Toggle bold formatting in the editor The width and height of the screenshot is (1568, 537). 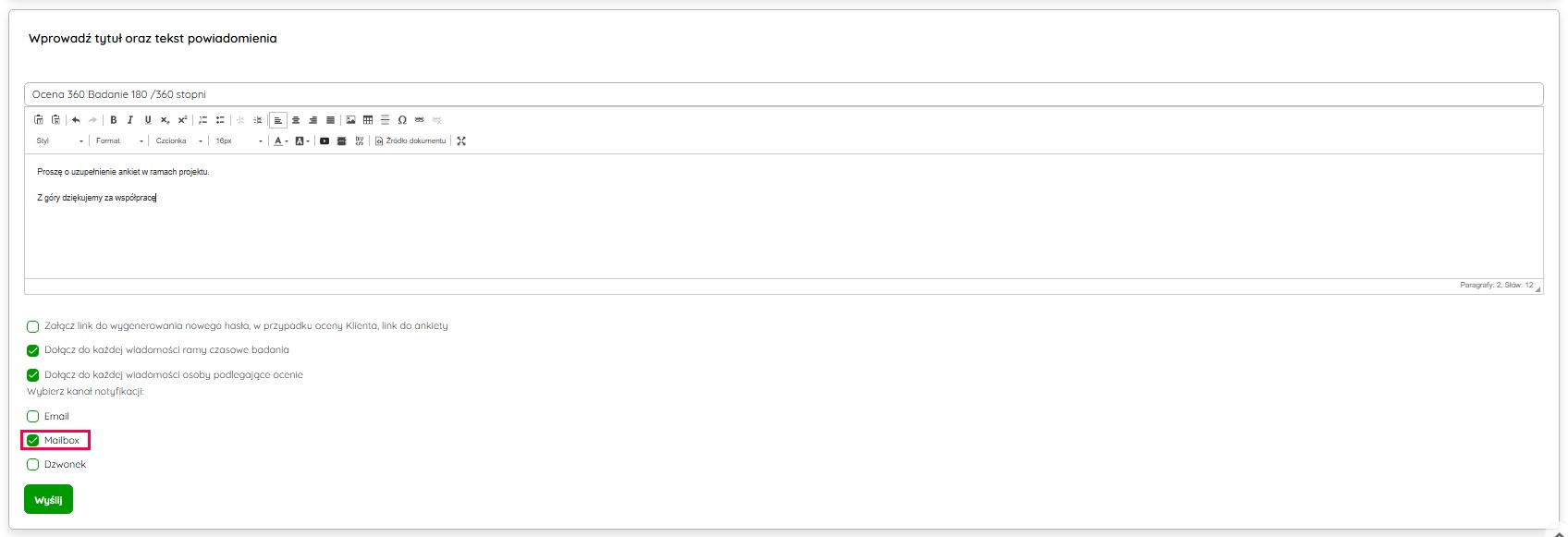point(114,120)
